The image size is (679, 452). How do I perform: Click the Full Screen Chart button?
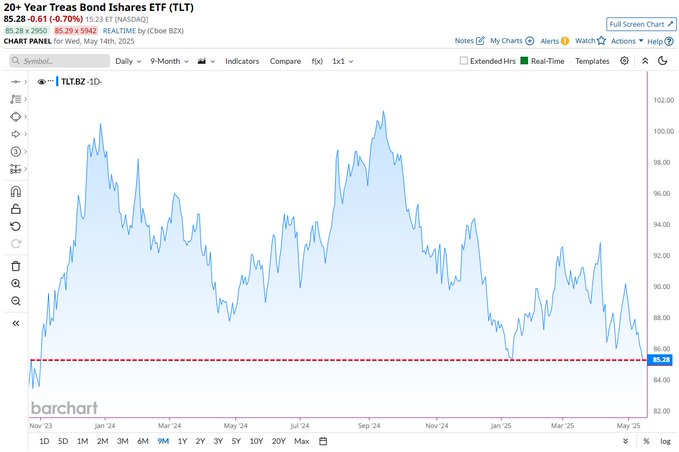(641, 24)
